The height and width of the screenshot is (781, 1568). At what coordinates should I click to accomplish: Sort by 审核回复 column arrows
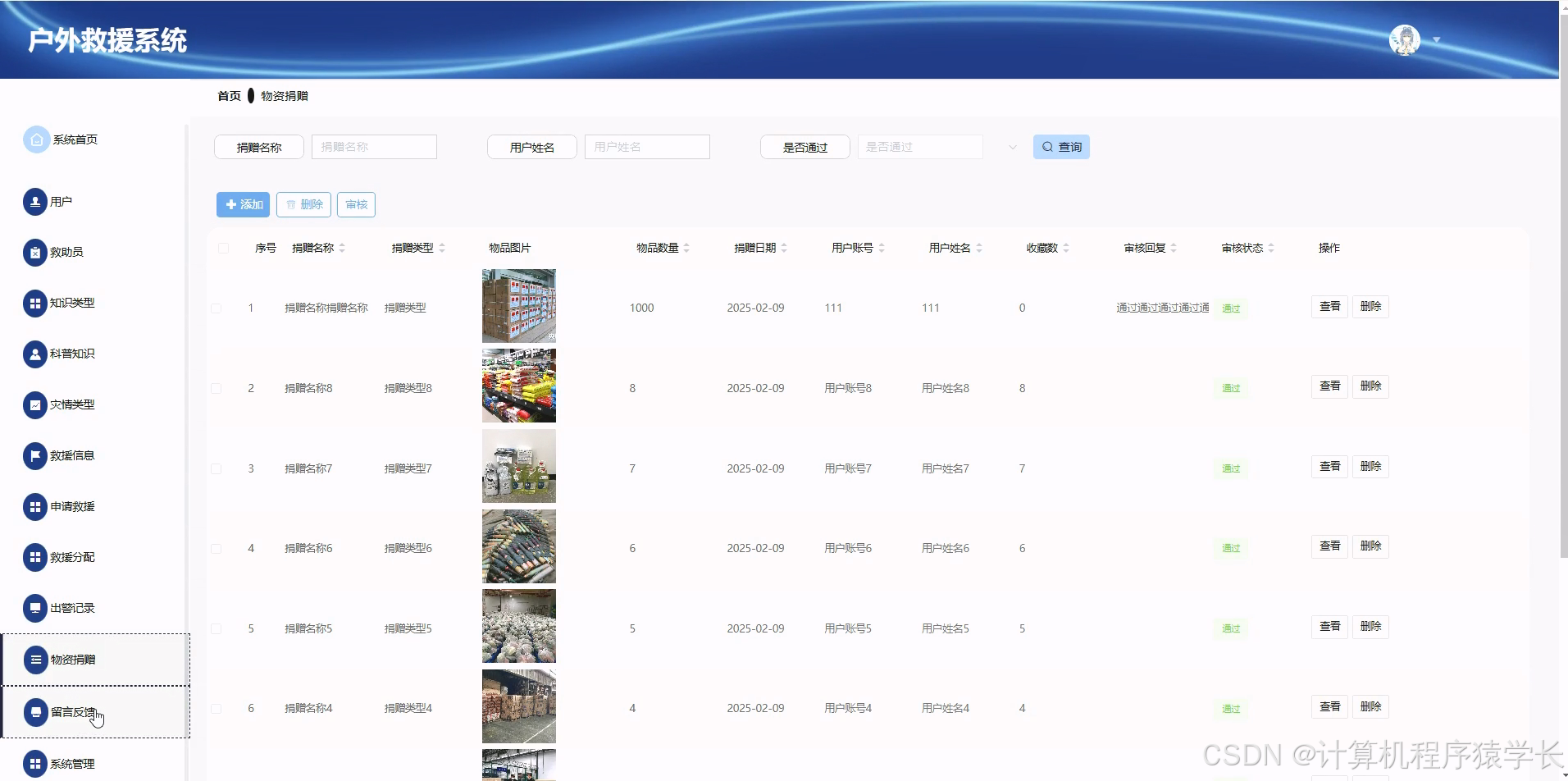(x=1174, y=248)
